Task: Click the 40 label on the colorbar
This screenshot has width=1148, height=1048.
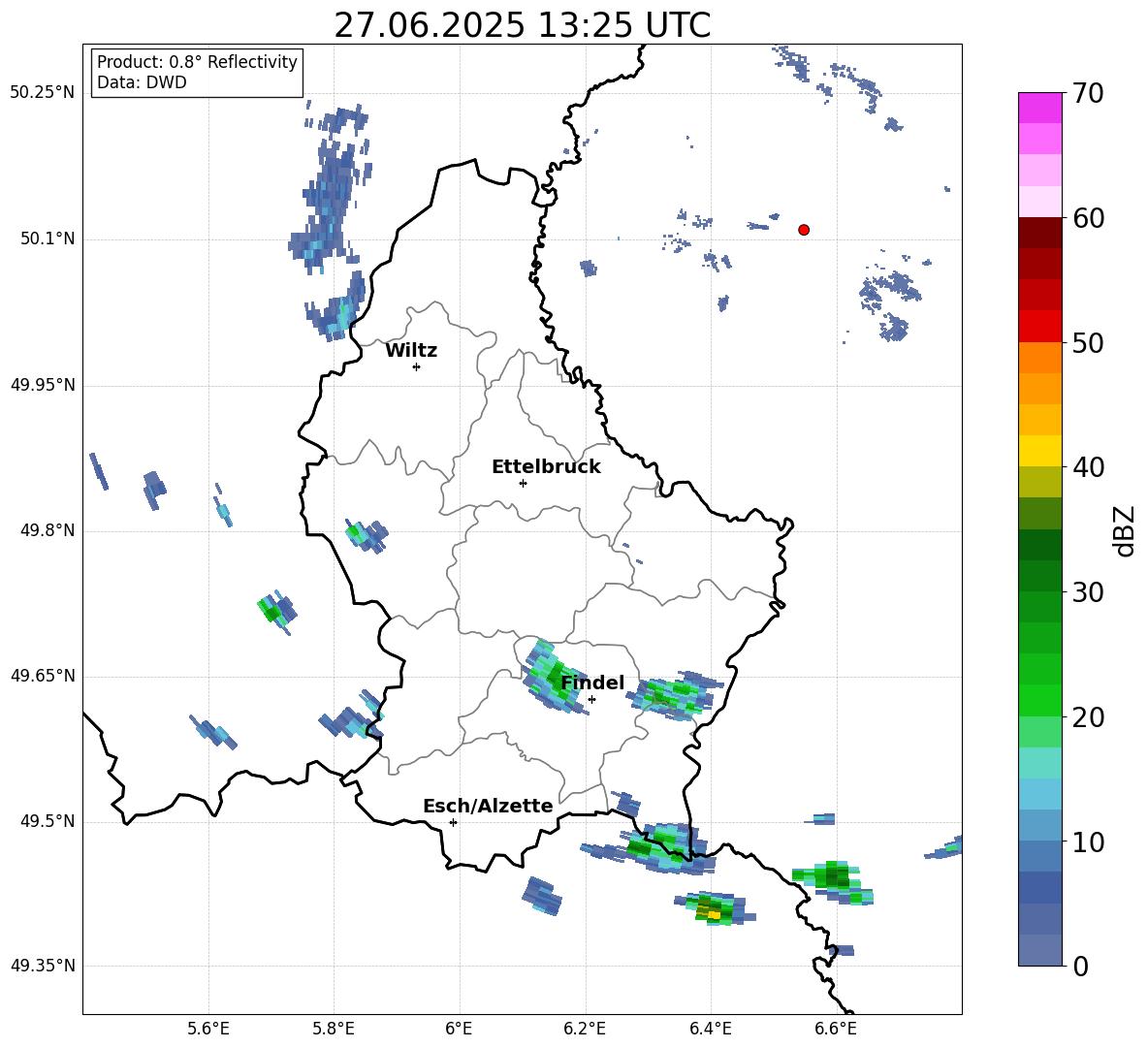Action: (1088, 467)
